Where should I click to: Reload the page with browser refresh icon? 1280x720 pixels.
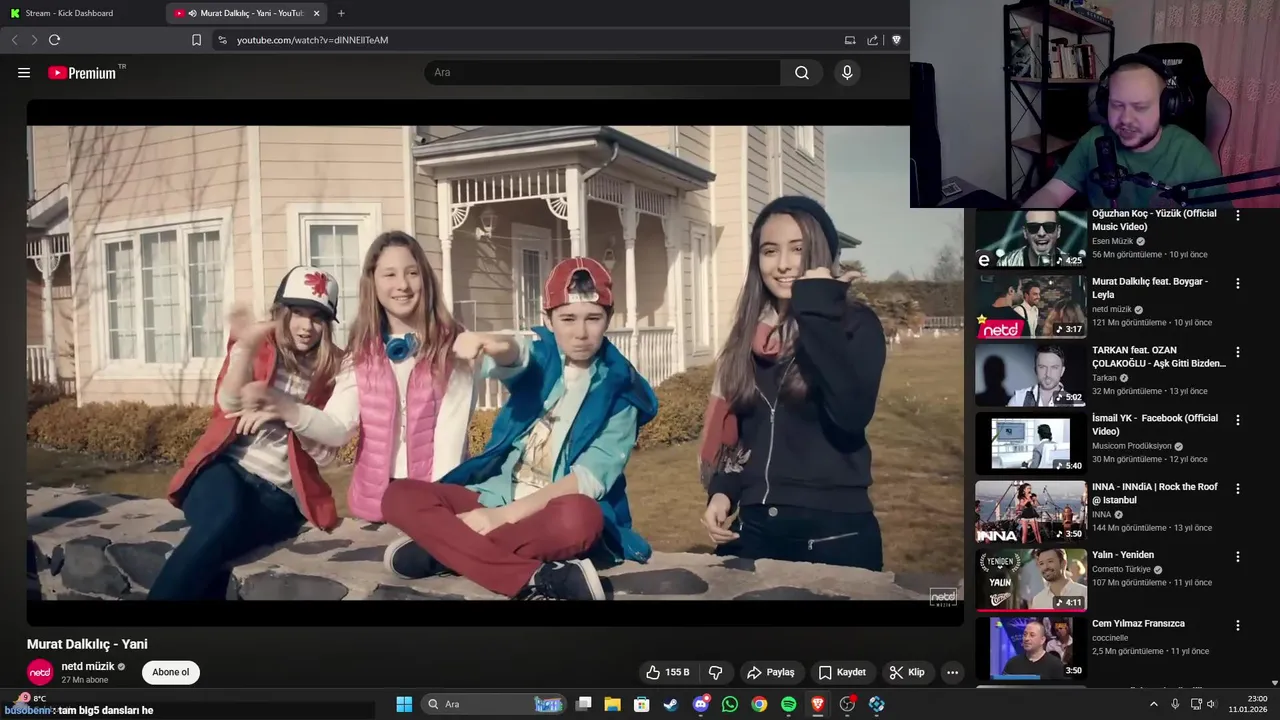coord(55,40)
